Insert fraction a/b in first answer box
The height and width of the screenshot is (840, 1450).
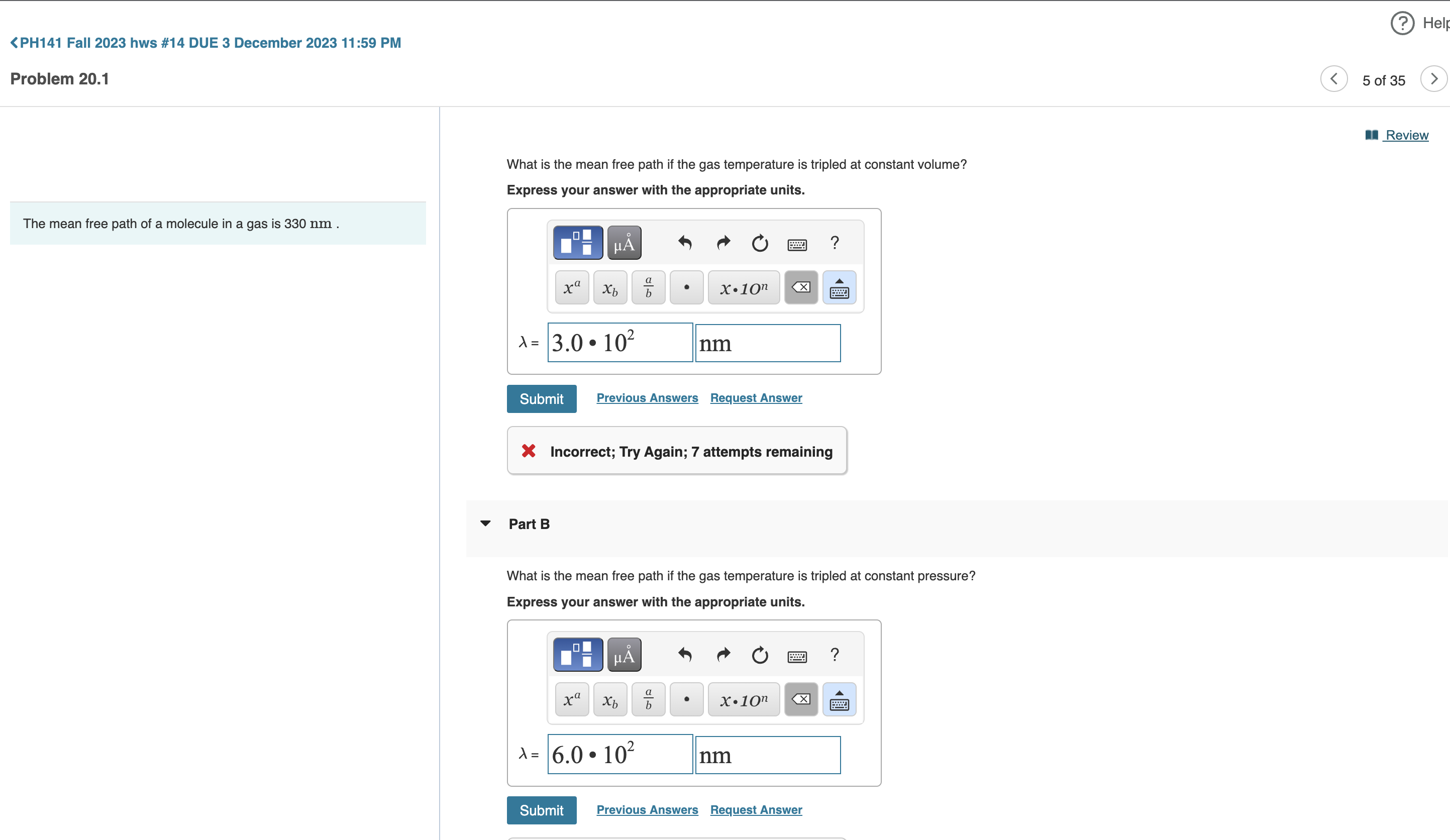pos(649,287)
